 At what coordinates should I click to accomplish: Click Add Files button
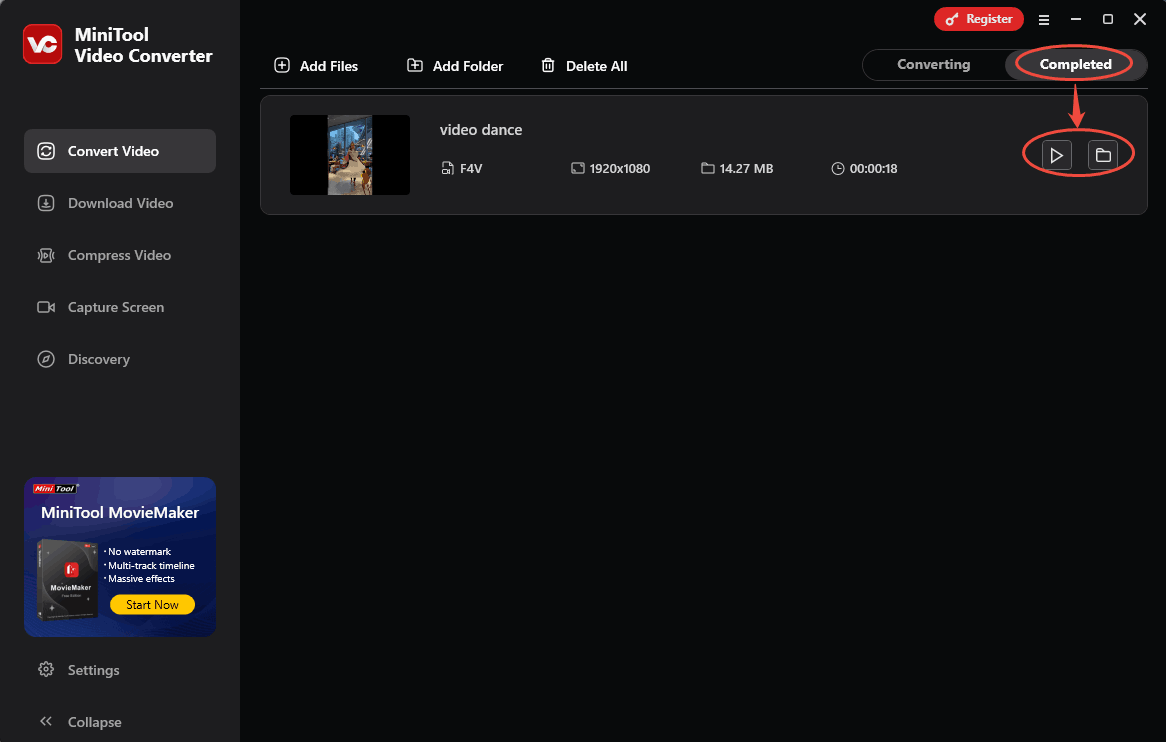(316, 66)
